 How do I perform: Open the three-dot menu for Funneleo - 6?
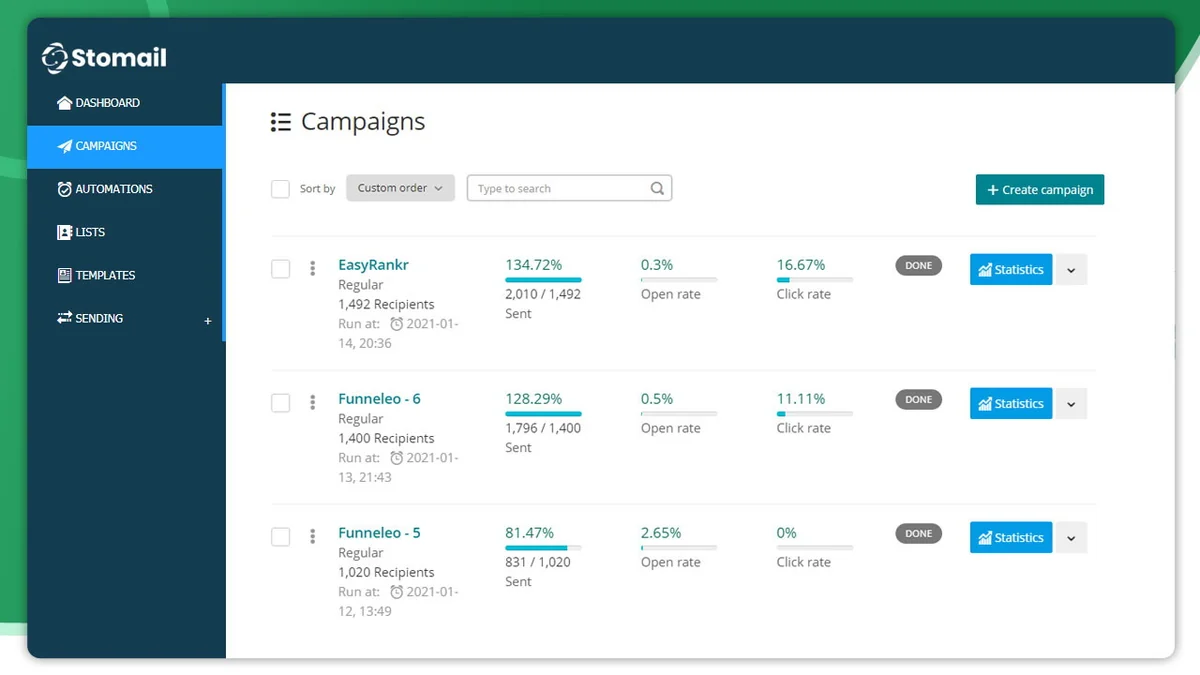[x=313, y=402]
